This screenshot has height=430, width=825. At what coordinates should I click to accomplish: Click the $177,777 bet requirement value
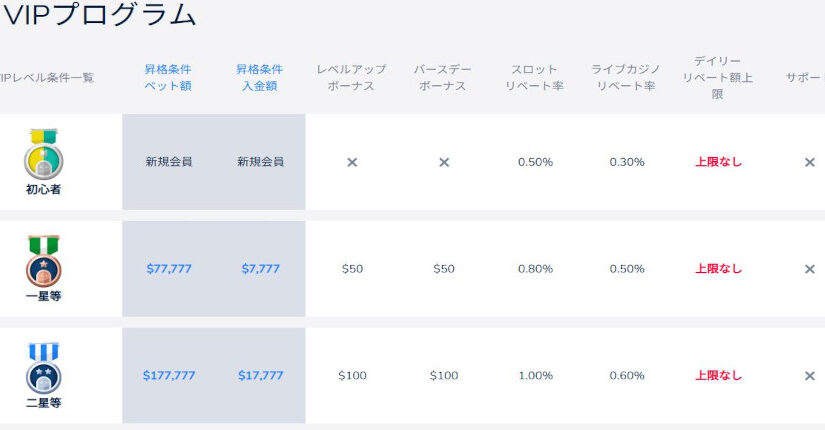168,376
